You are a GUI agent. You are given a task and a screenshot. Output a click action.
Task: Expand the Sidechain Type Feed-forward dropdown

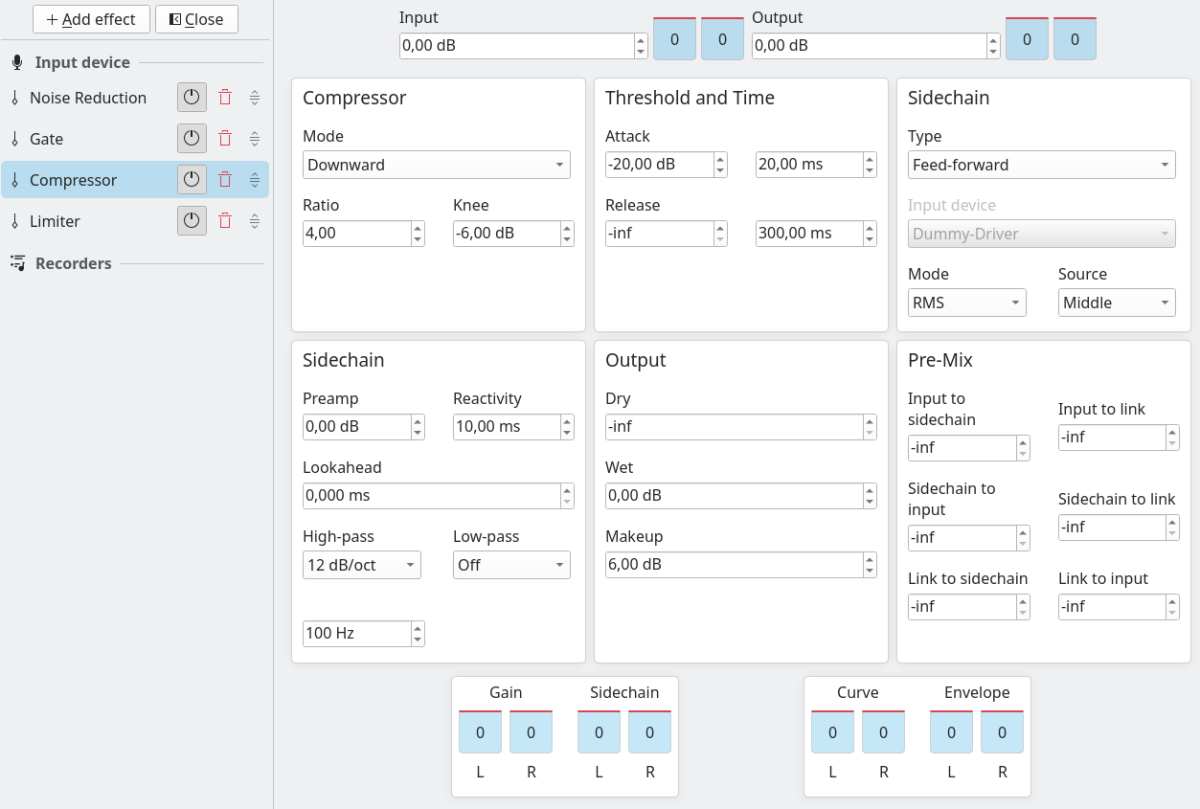click(x=1042, y=165)
